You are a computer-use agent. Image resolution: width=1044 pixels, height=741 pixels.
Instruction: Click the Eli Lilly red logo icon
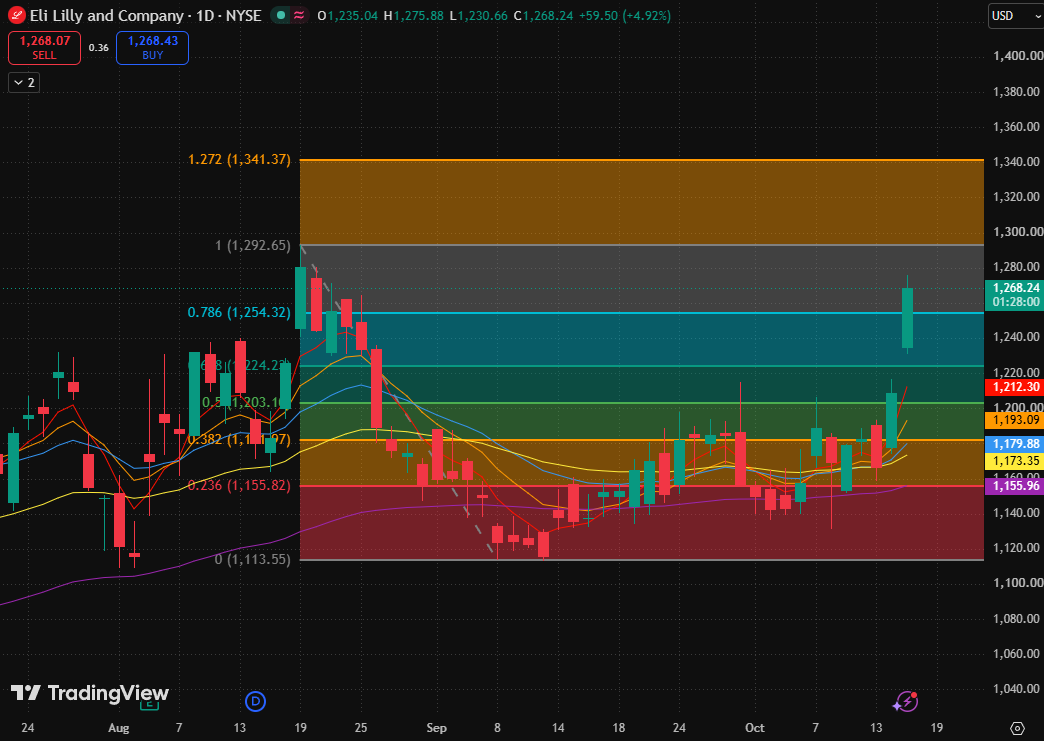click(17, 15)
